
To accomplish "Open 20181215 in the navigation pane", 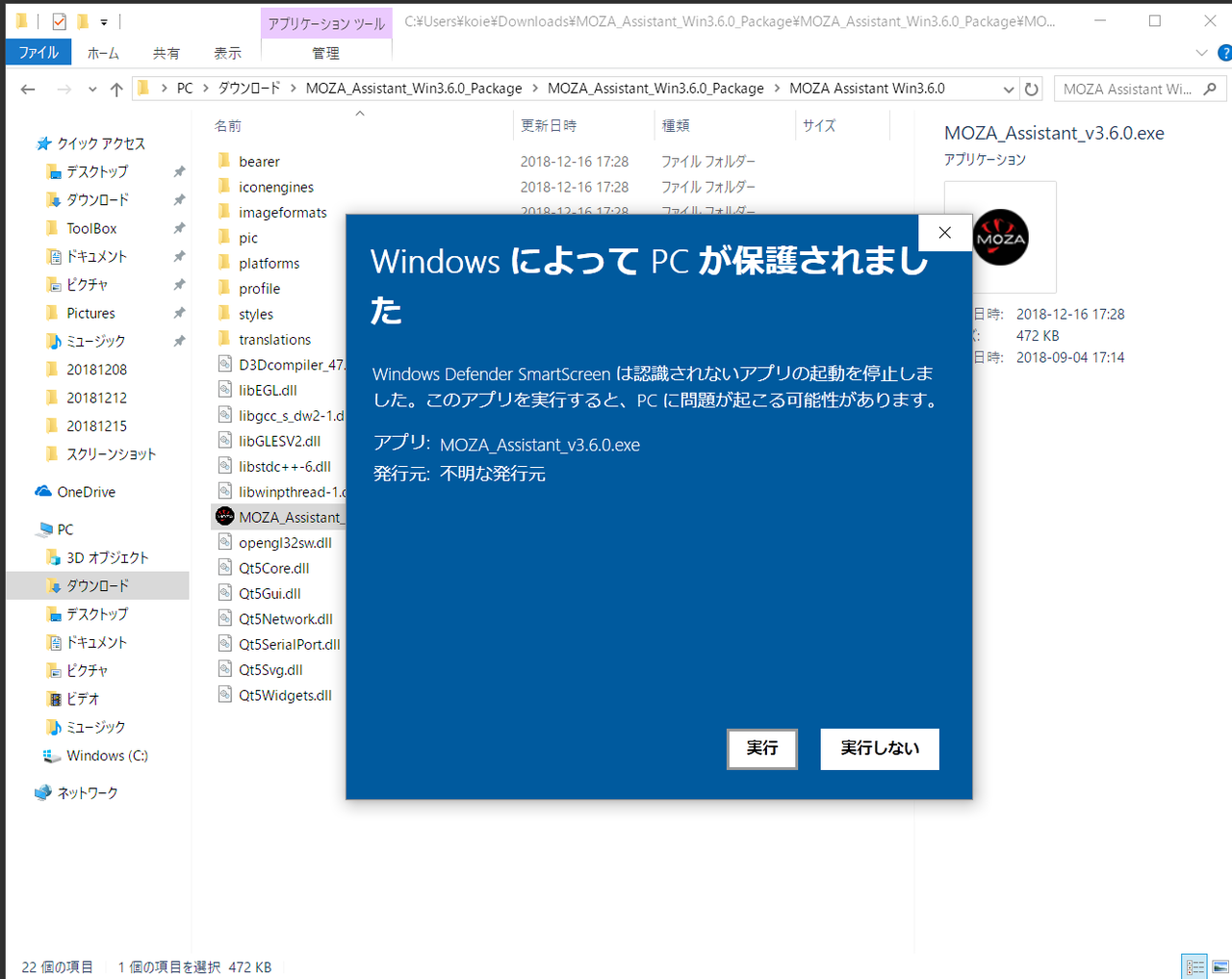I will click(x=96, y=426).
